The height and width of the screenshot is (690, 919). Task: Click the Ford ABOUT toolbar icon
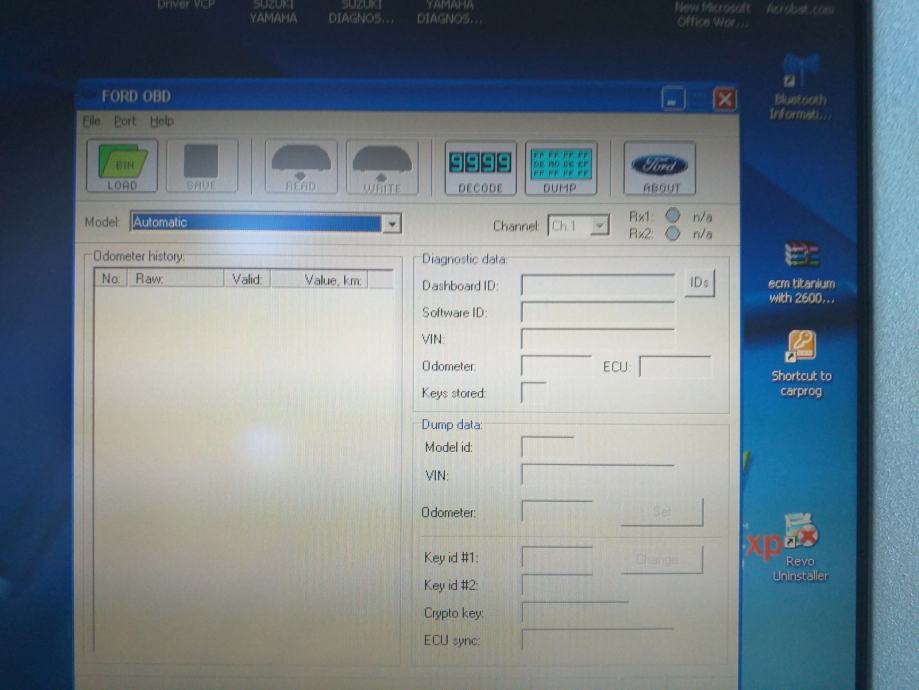point(659,169)
